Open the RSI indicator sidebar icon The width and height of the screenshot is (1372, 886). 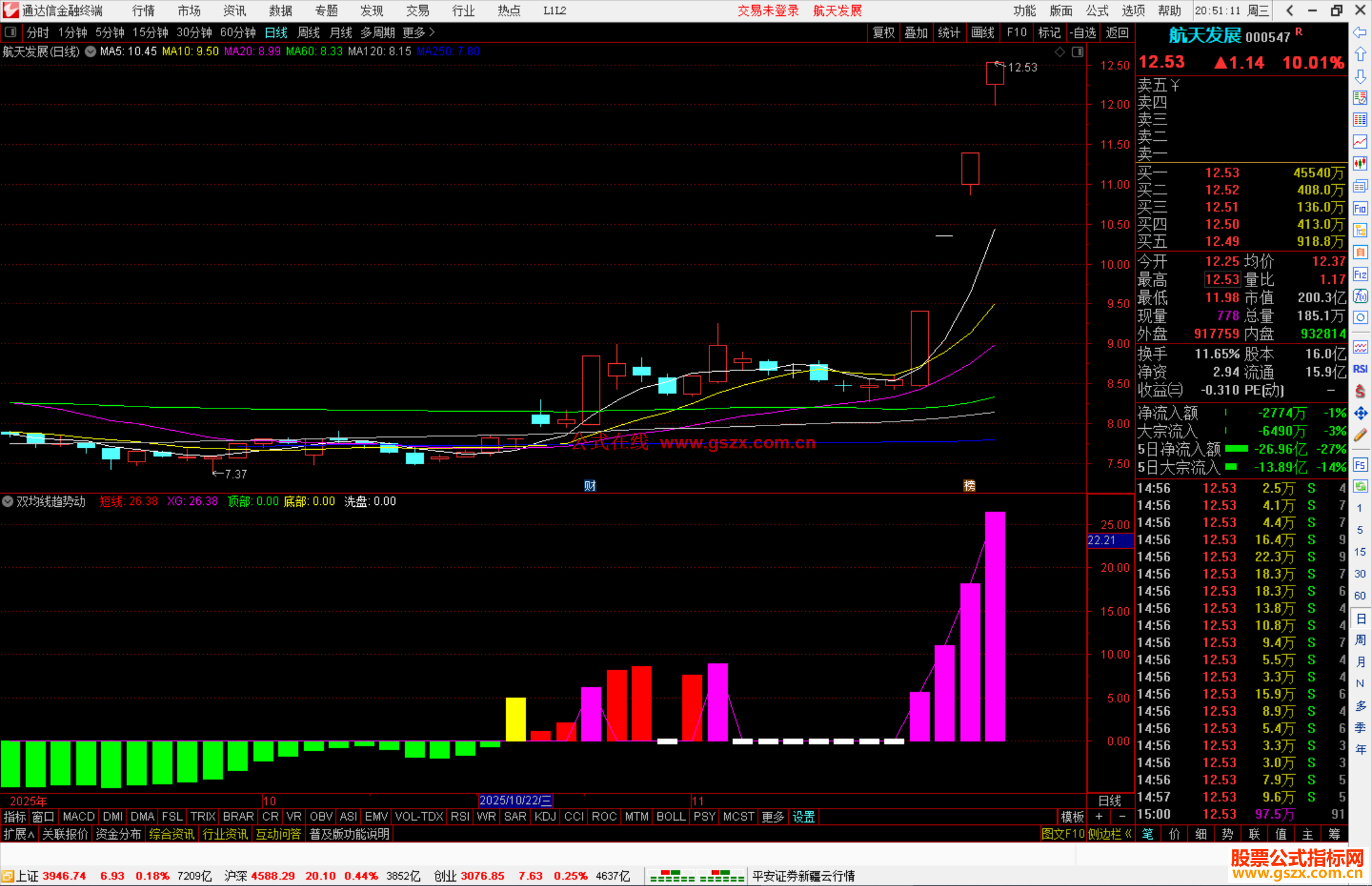click(1360, 369)
